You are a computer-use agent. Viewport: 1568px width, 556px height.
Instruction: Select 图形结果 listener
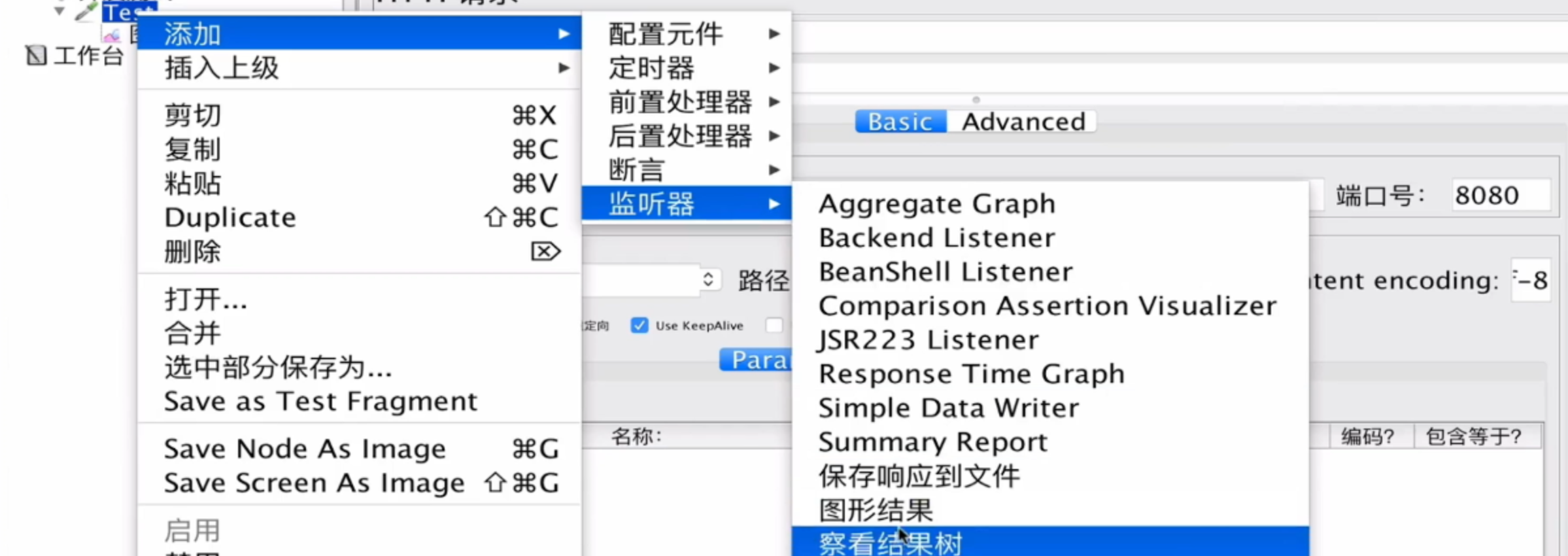[875, 510]
